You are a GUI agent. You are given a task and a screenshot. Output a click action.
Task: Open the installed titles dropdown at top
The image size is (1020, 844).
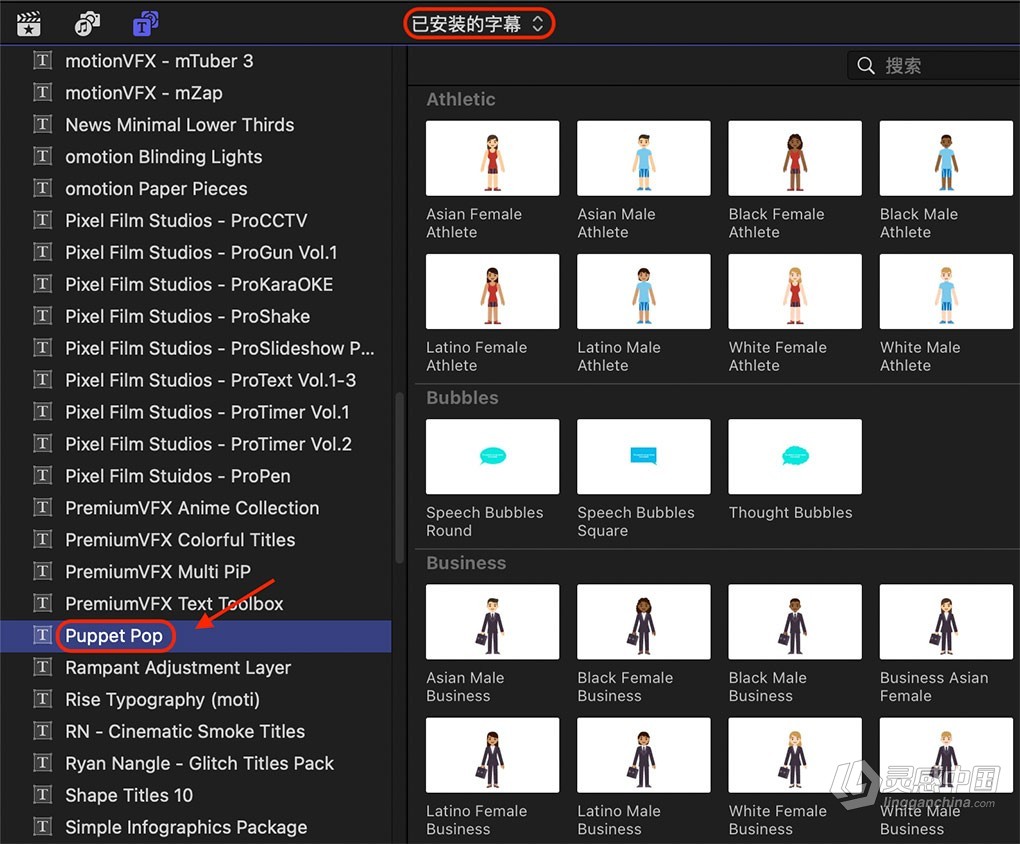(479, 24)
